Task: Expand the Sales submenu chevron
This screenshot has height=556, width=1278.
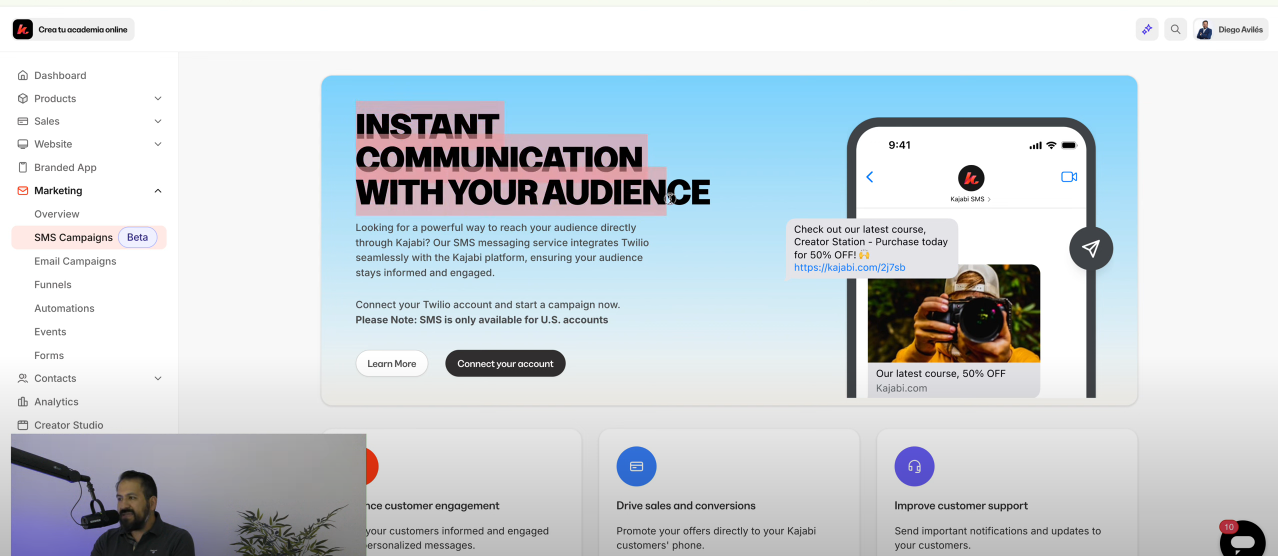Action: tap(158, 121)
